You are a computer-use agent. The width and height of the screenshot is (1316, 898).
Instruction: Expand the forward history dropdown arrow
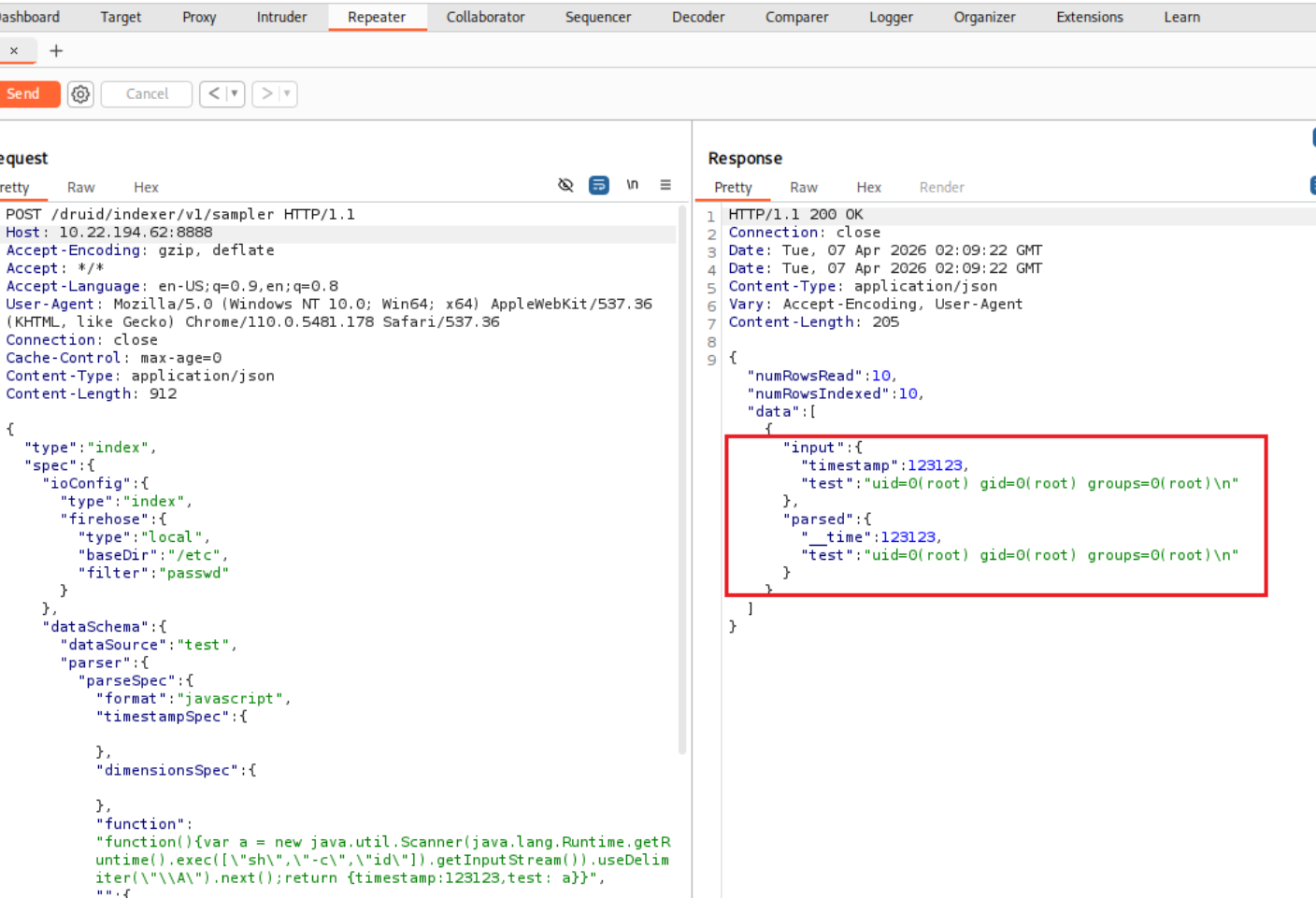(287, 93)
